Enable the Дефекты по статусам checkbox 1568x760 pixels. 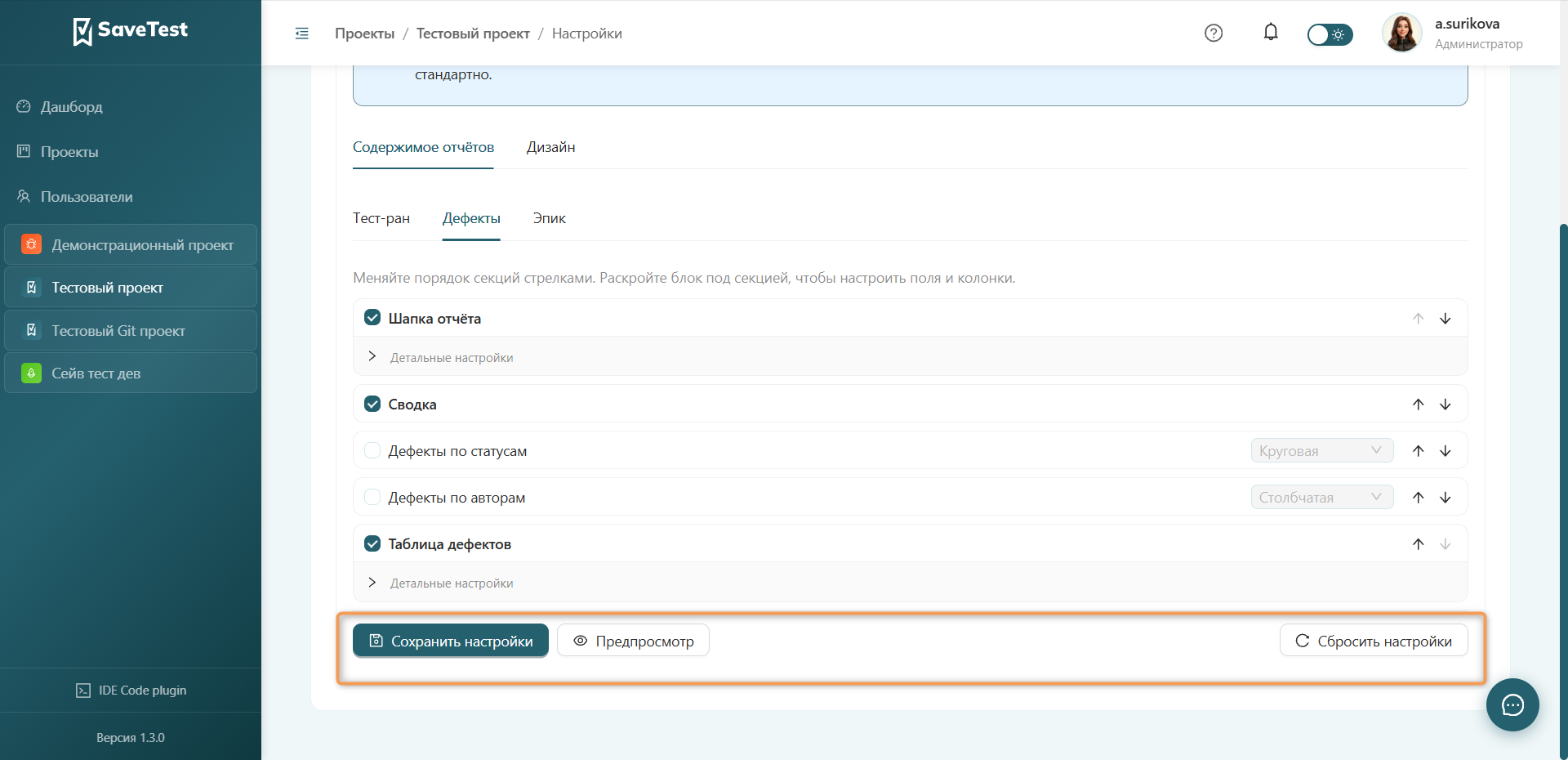372,451
